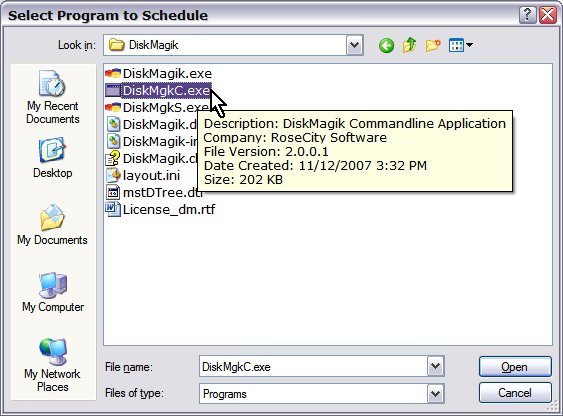This screenshot has width=563, height=416.
Task: Click the Cancel button
Action: tap(515, 393)
